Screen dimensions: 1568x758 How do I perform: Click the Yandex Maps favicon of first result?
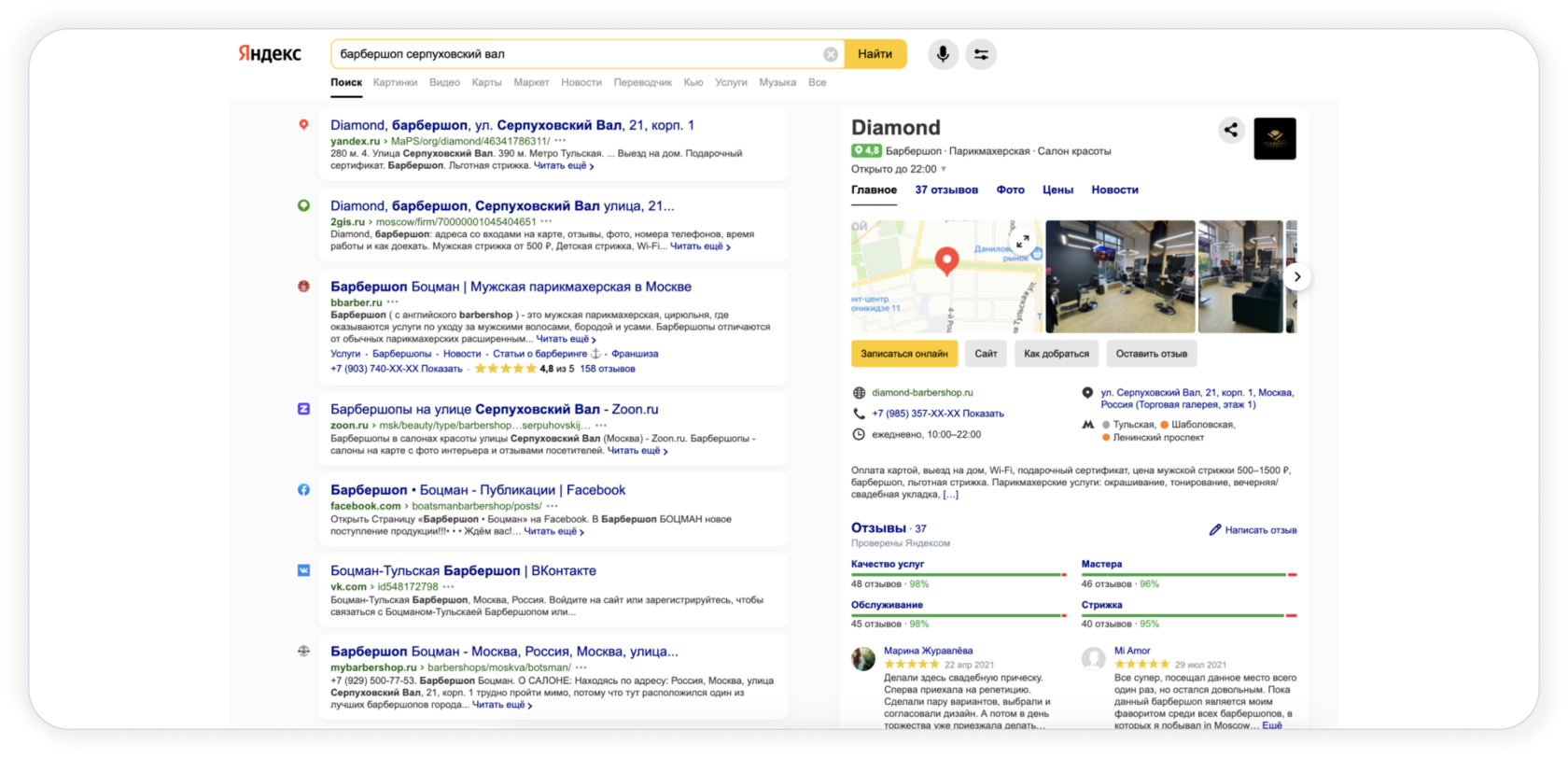(x=303, y=124)
